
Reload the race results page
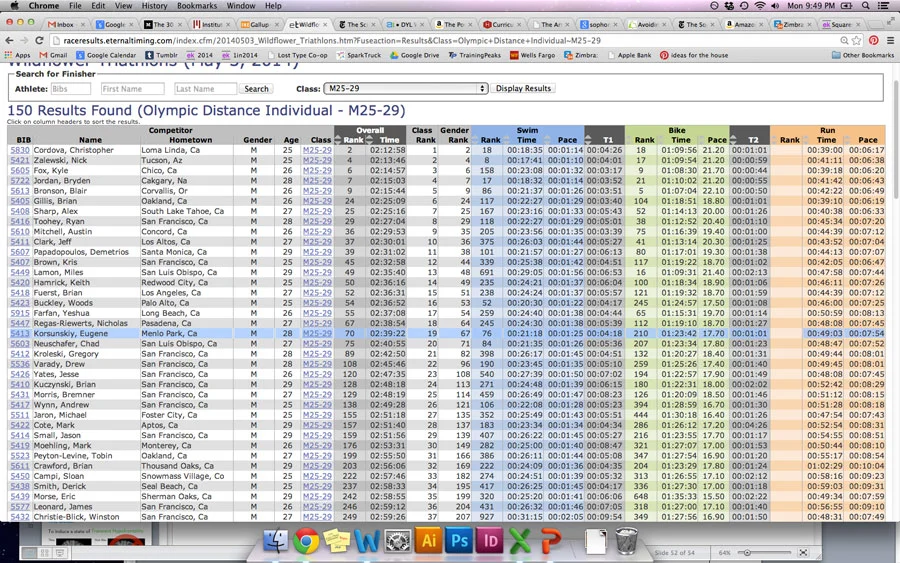click(39, 41)
